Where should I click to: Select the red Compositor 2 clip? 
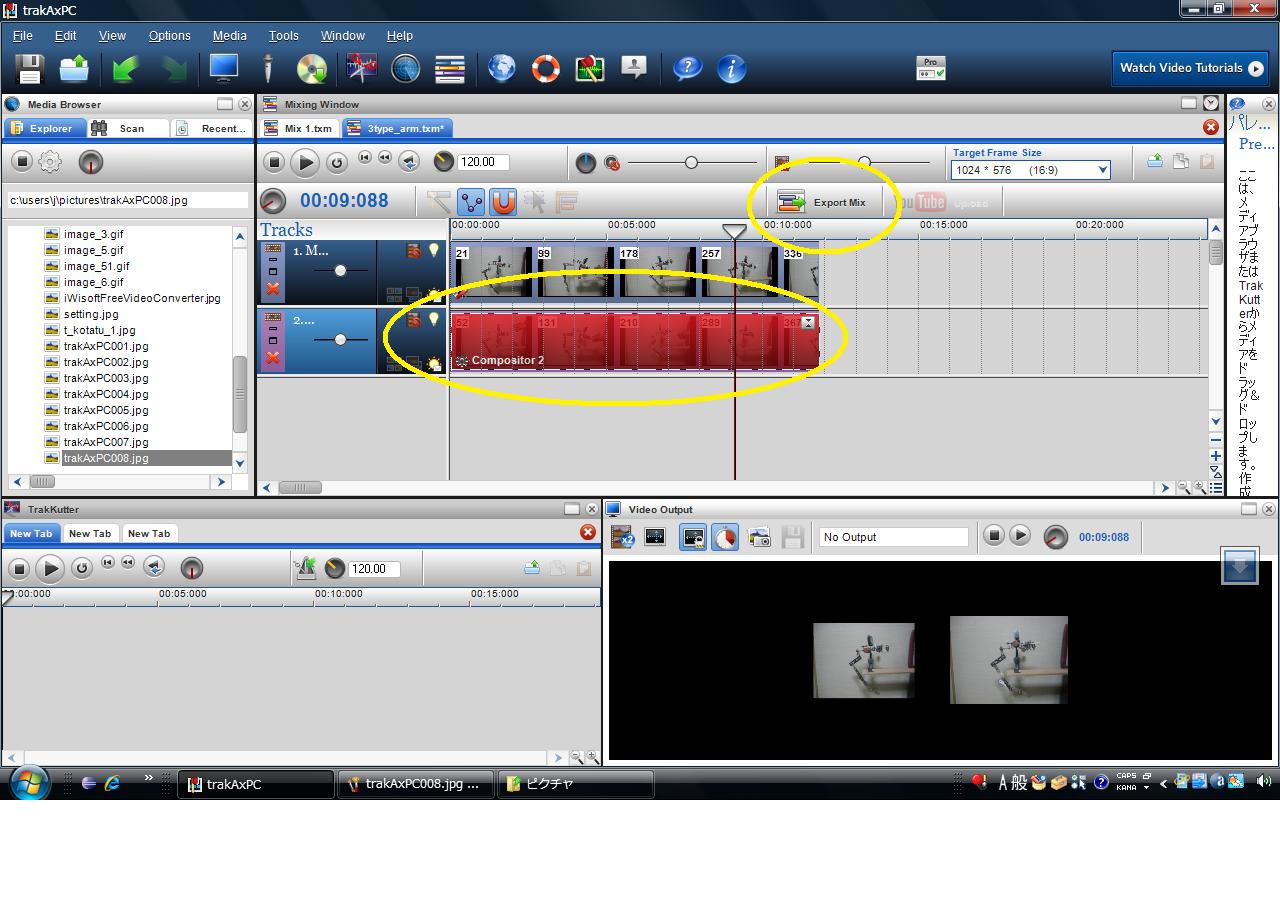(635, 341)
